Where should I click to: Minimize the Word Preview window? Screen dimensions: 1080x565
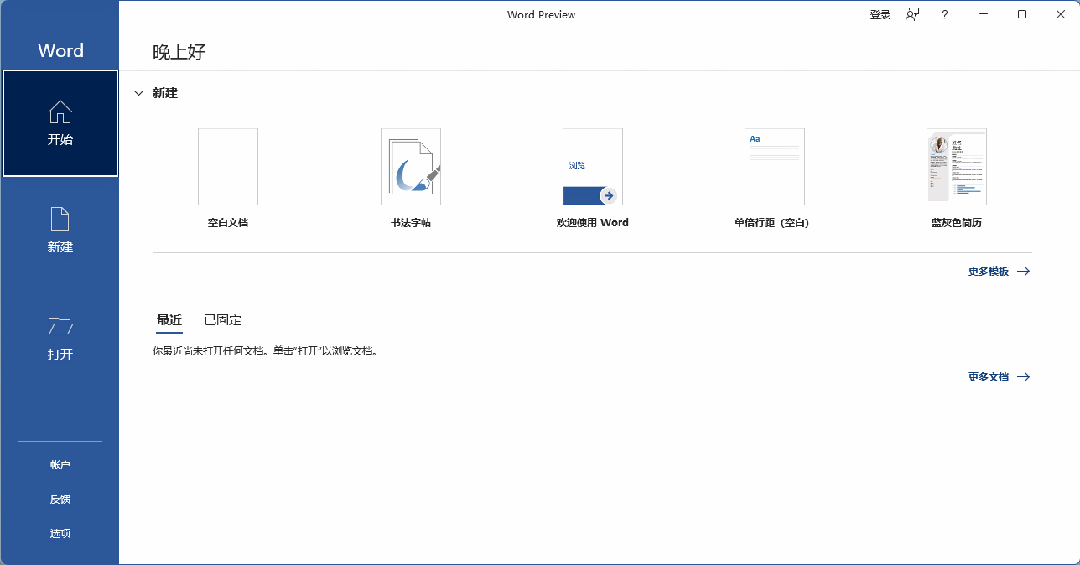click(984, 14)
